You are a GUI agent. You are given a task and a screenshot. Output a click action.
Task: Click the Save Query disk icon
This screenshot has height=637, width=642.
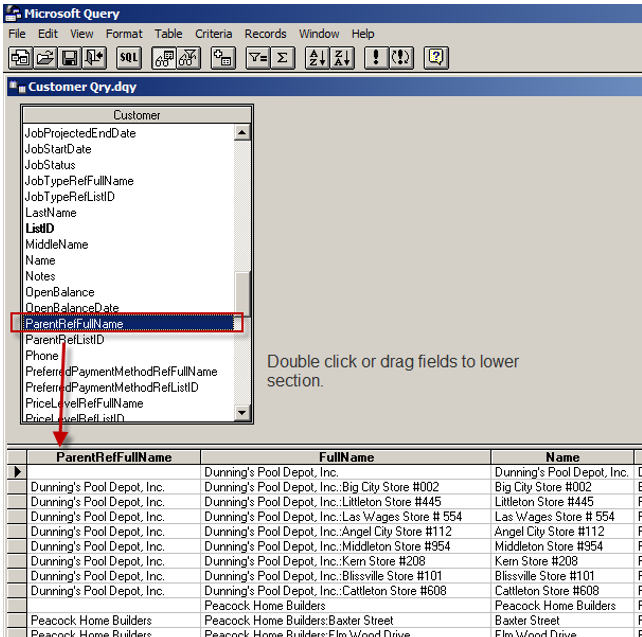click(x=70, y=58)
